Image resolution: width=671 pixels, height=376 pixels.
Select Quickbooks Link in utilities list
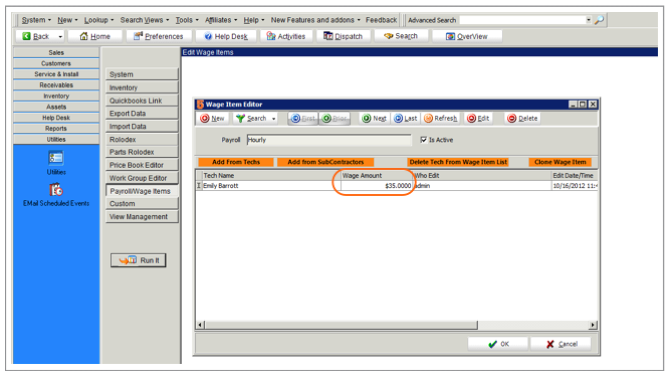(142, 101)
